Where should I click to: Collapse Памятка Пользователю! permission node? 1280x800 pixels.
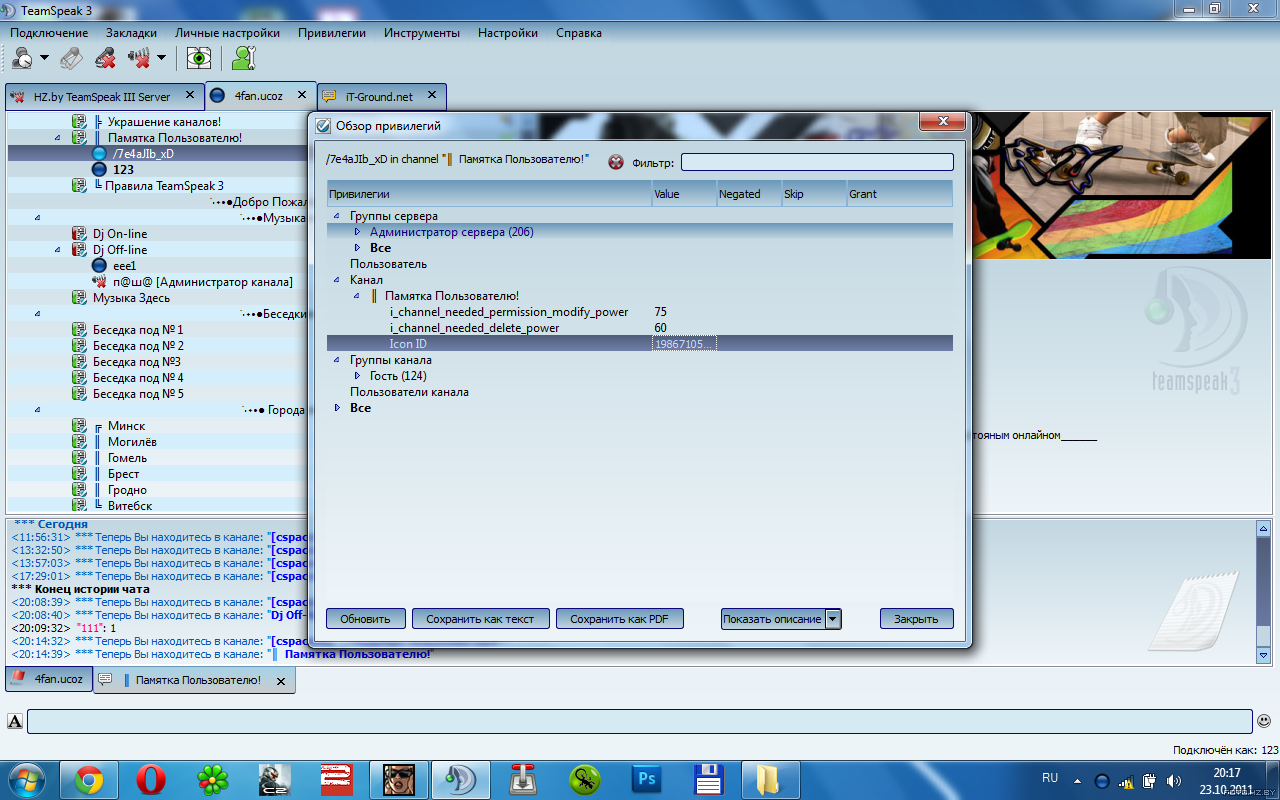(x=358, y=296)
